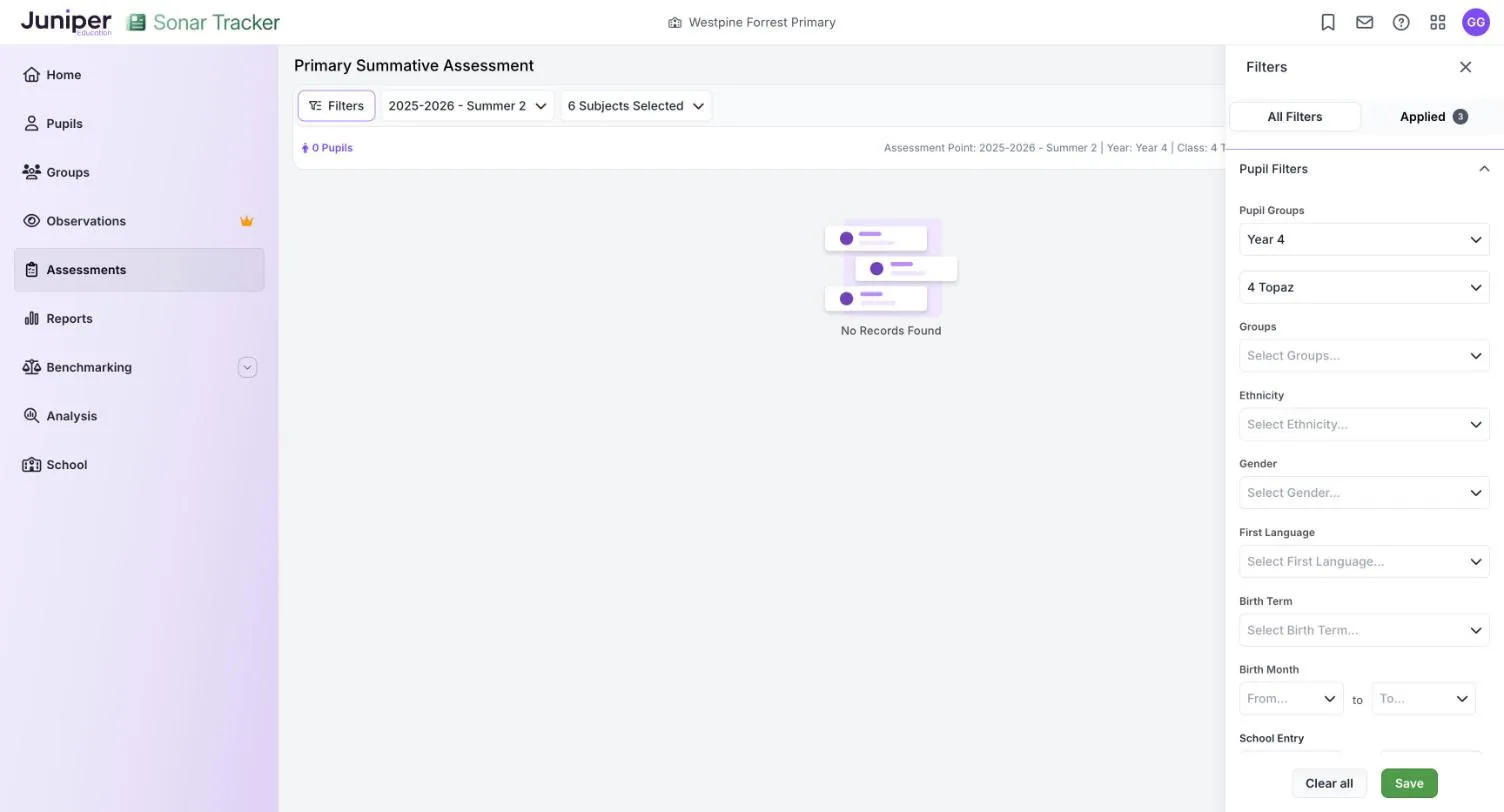Switch to the All Filters tab

tap(1295, 117)
